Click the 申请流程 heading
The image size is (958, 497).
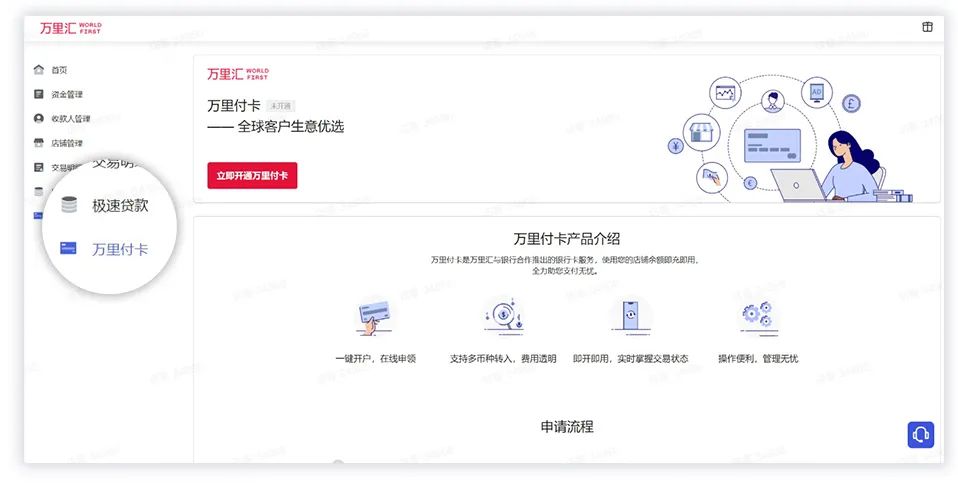click(566, 427)
